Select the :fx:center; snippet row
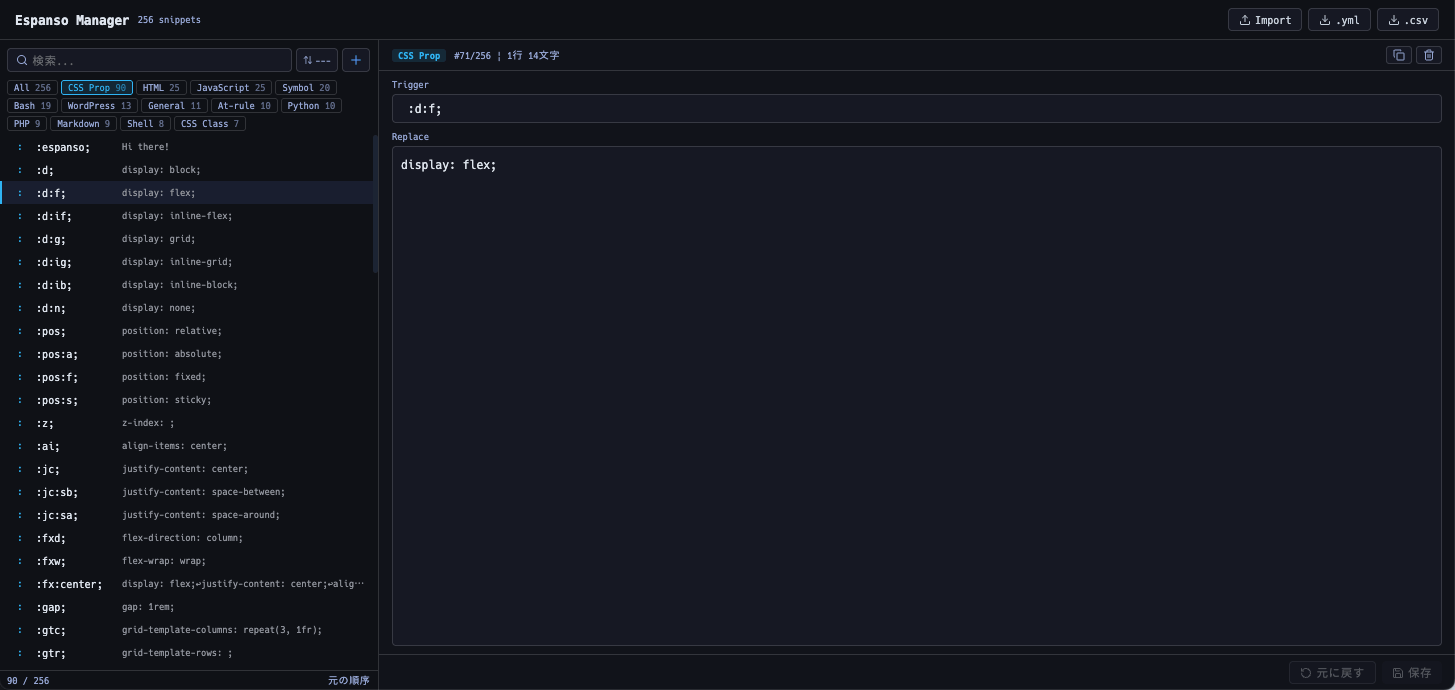Viewport: 1455px width, 690px height. [190, 584]
